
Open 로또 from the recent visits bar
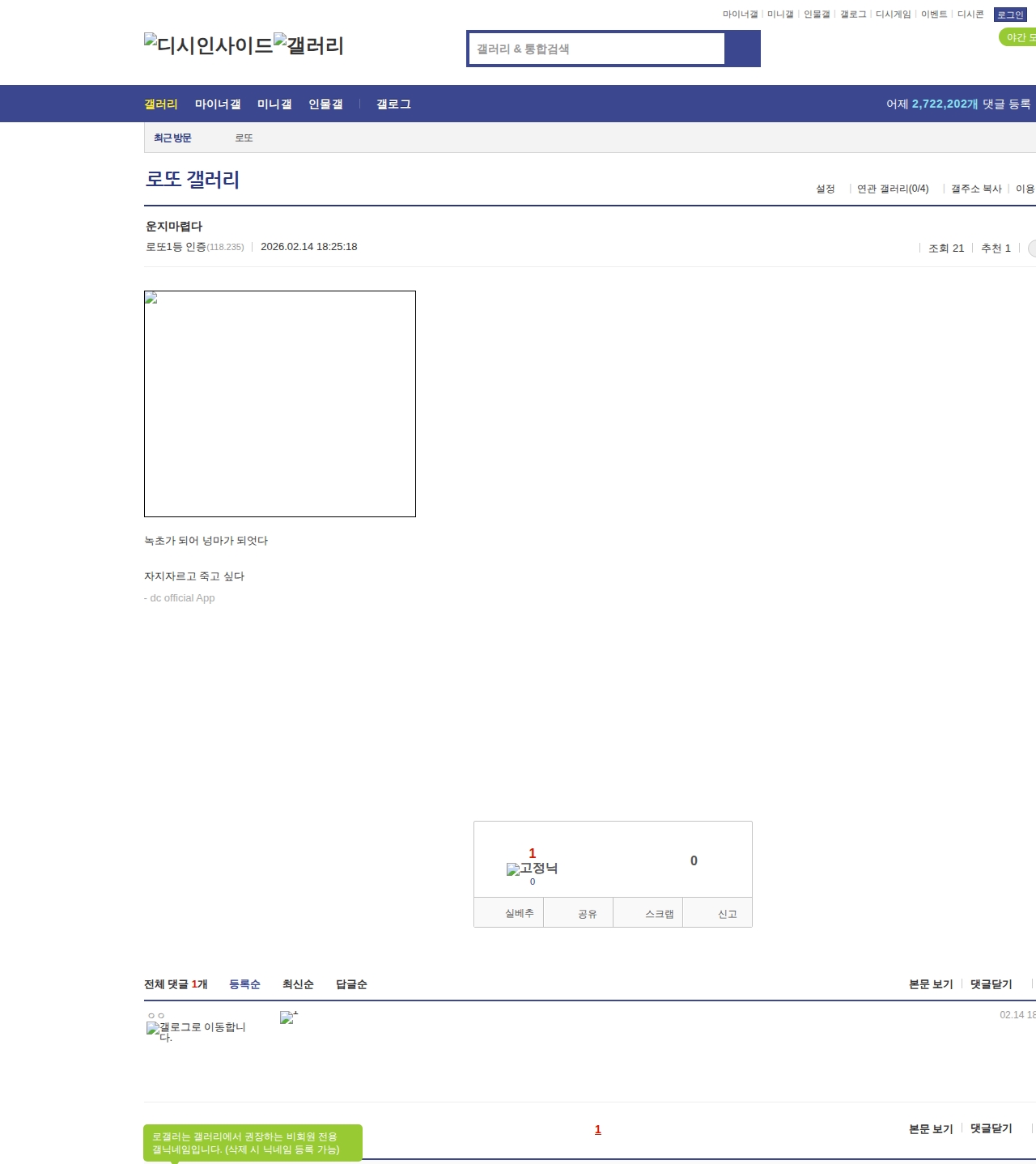coord(244,138)
